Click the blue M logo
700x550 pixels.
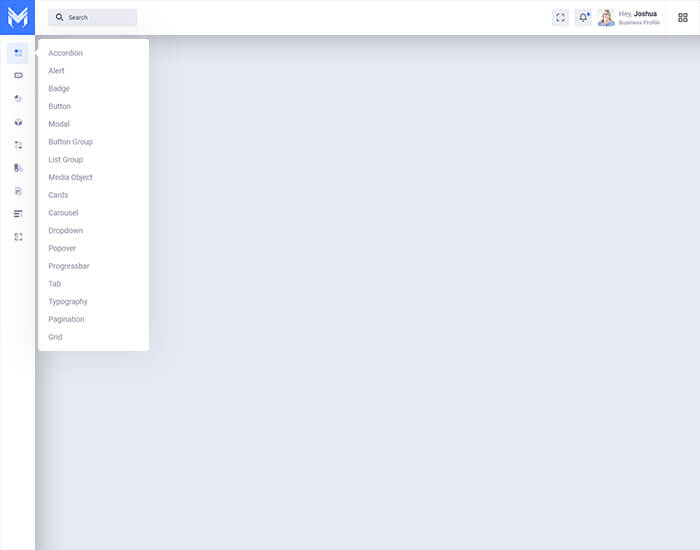pos(17,17)
